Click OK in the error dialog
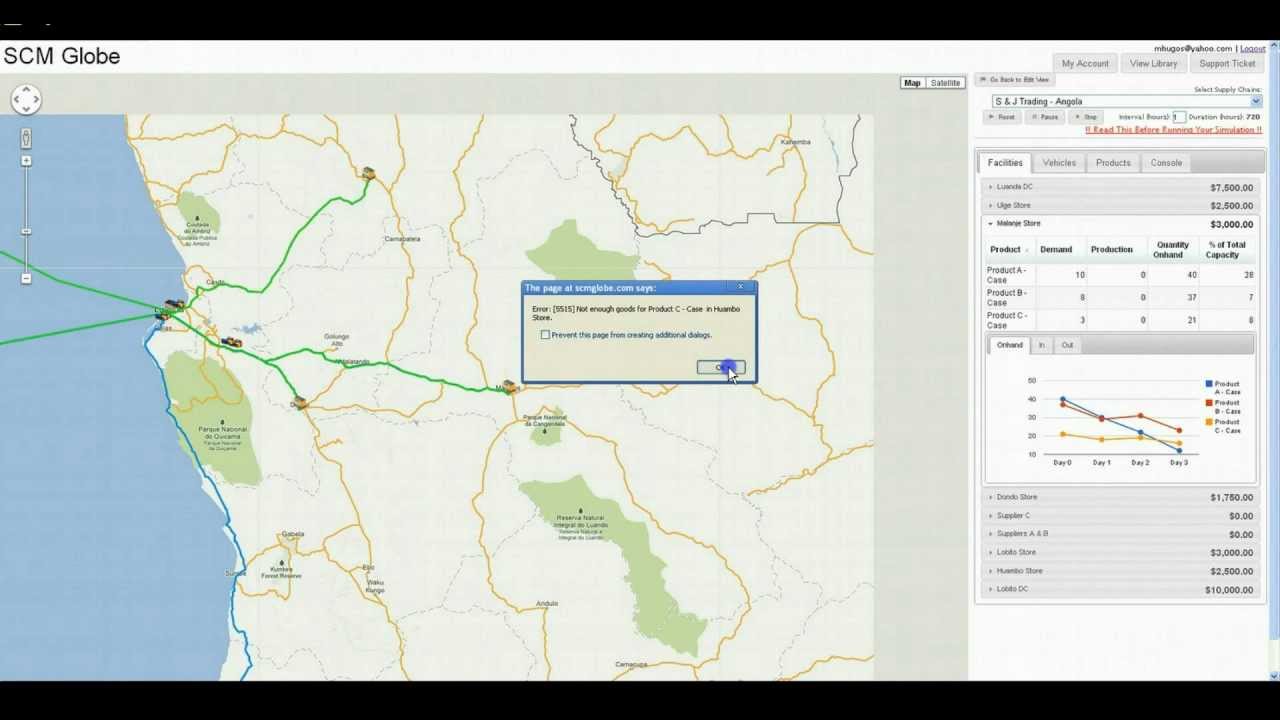Image resolution: width=1280 pixels, height=720 pixels. tap(720, 367)
